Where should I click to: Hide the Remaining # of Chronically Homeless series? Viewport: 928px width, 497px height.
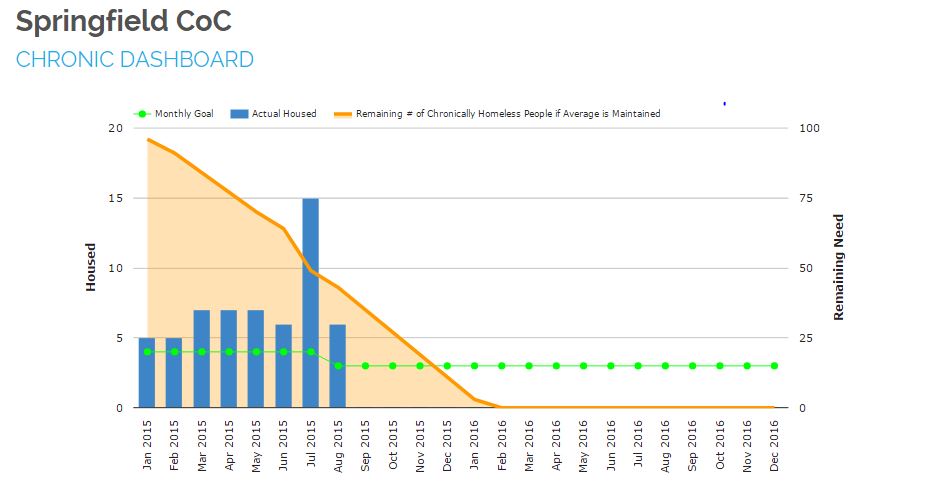point(507,114)
